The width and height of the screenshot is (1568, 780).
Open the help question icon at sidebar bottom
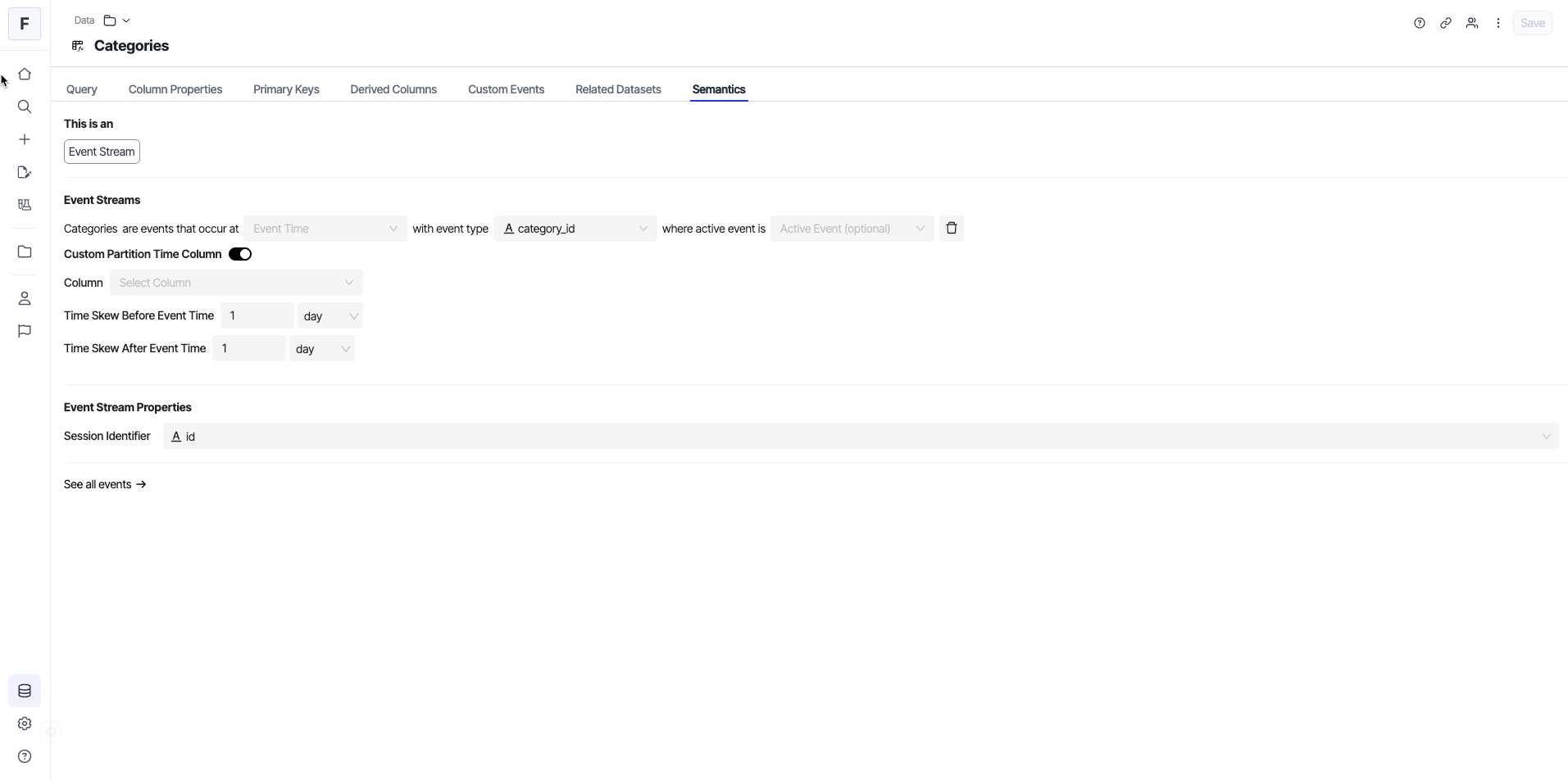(25, 757)
